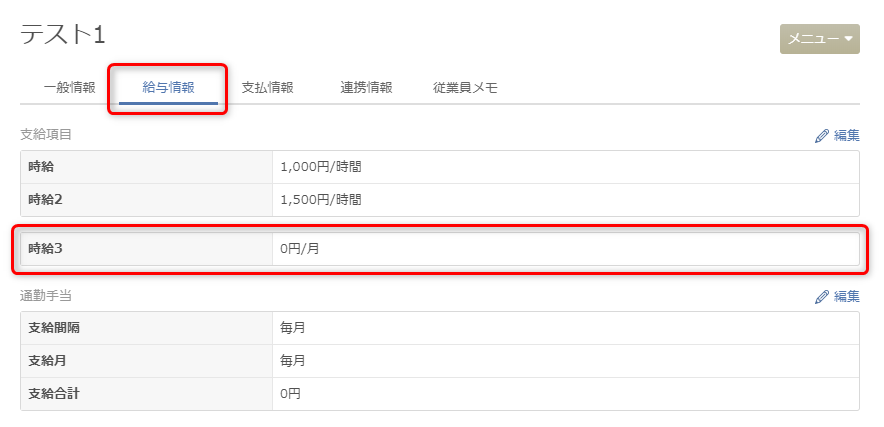Click the pencil icon beside 支給項目 section

coord(822,136)
